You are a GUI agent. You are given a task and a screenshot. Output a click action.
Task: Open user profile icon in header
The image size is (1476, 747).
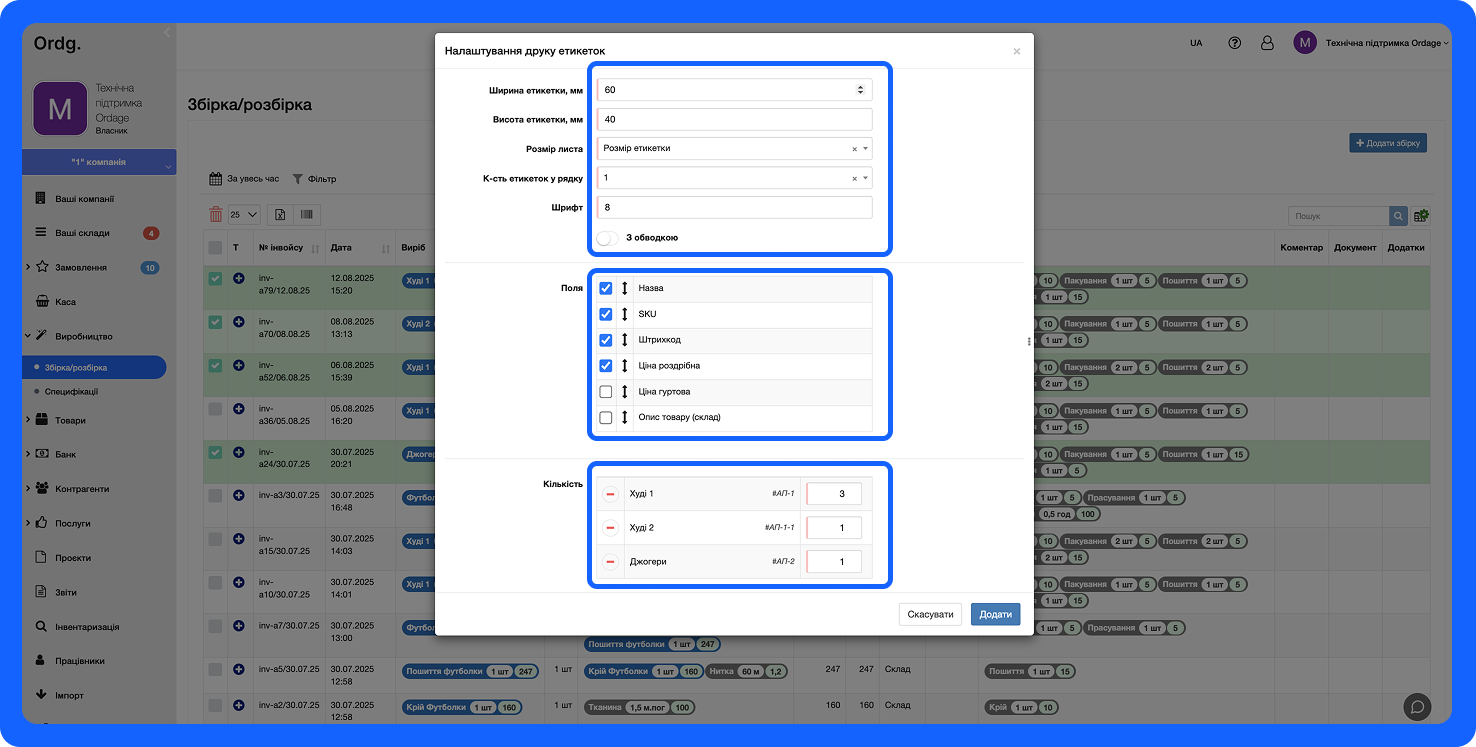[x=1267, y=43]
